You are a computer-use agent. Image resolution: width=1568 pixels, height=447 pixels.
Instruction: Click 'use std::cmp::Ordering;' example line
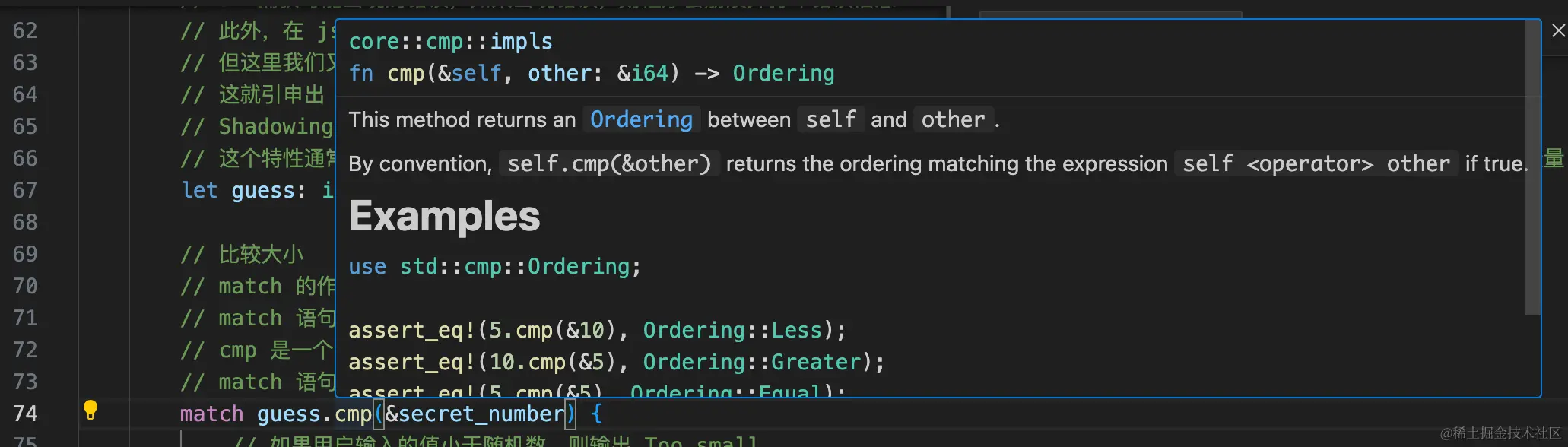pos(494,266)
